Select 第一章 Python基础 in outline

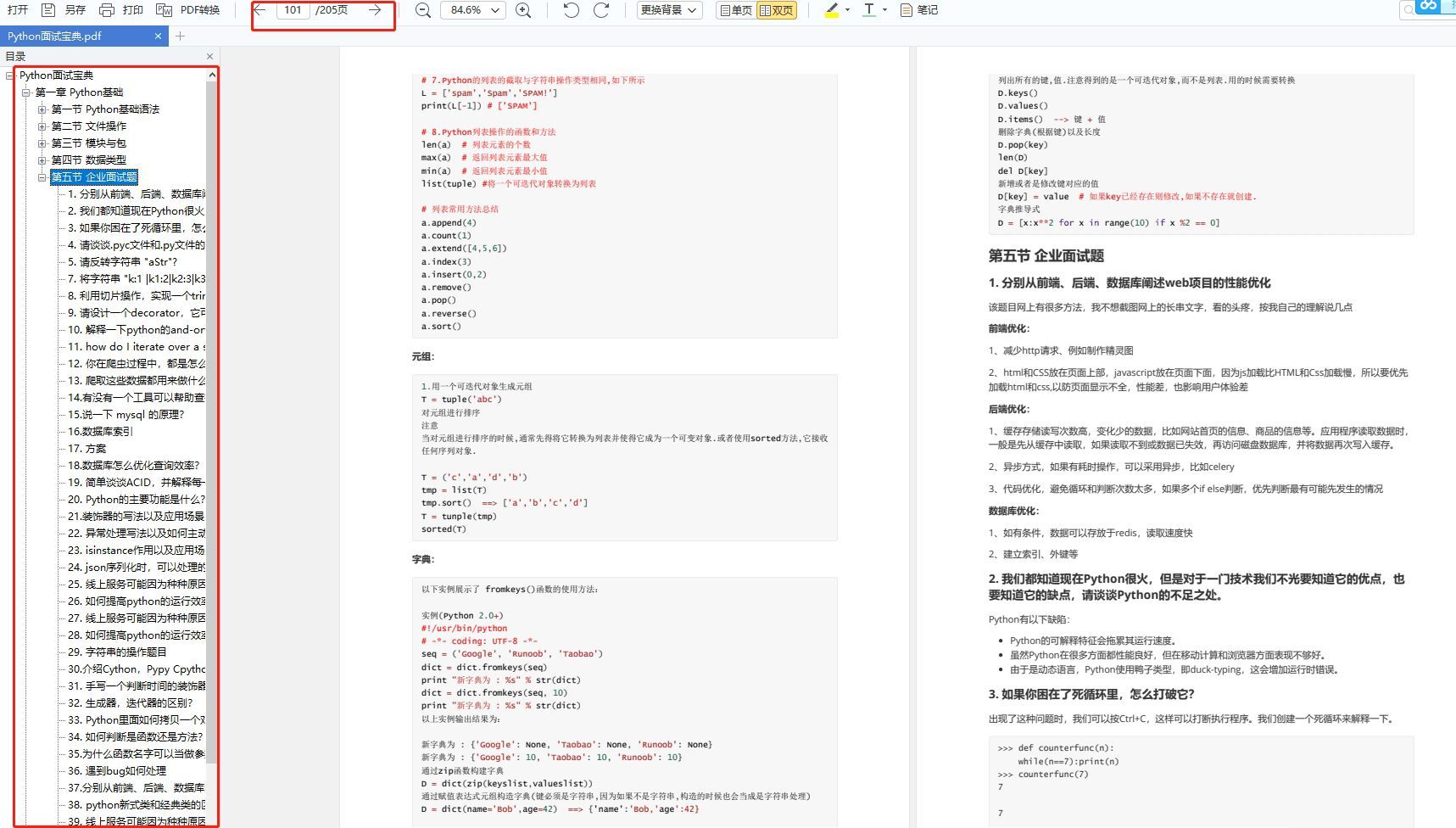[79, 92]
